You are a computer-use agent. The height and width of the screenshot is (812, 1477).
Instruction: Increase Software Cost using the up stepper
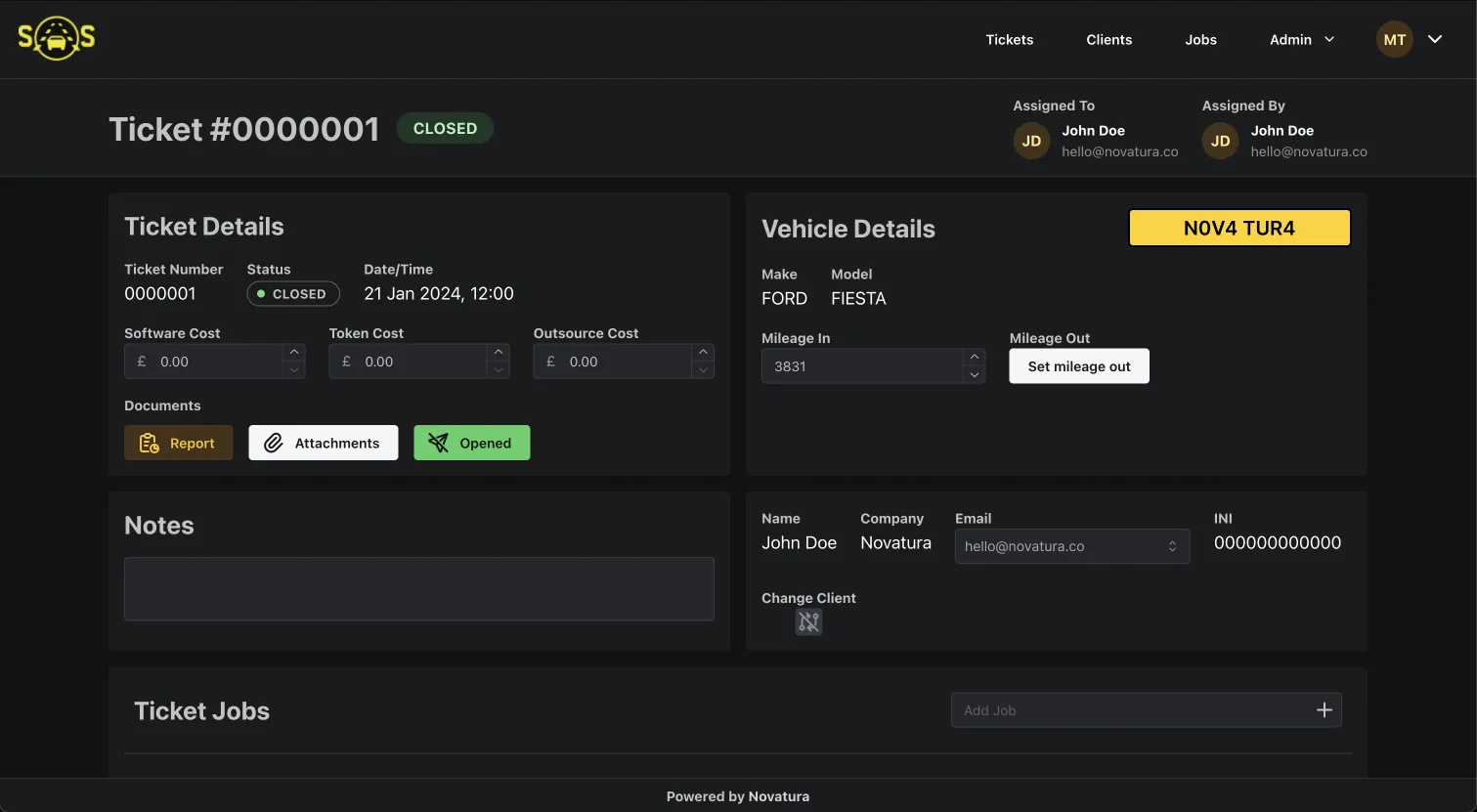[294, 354]
